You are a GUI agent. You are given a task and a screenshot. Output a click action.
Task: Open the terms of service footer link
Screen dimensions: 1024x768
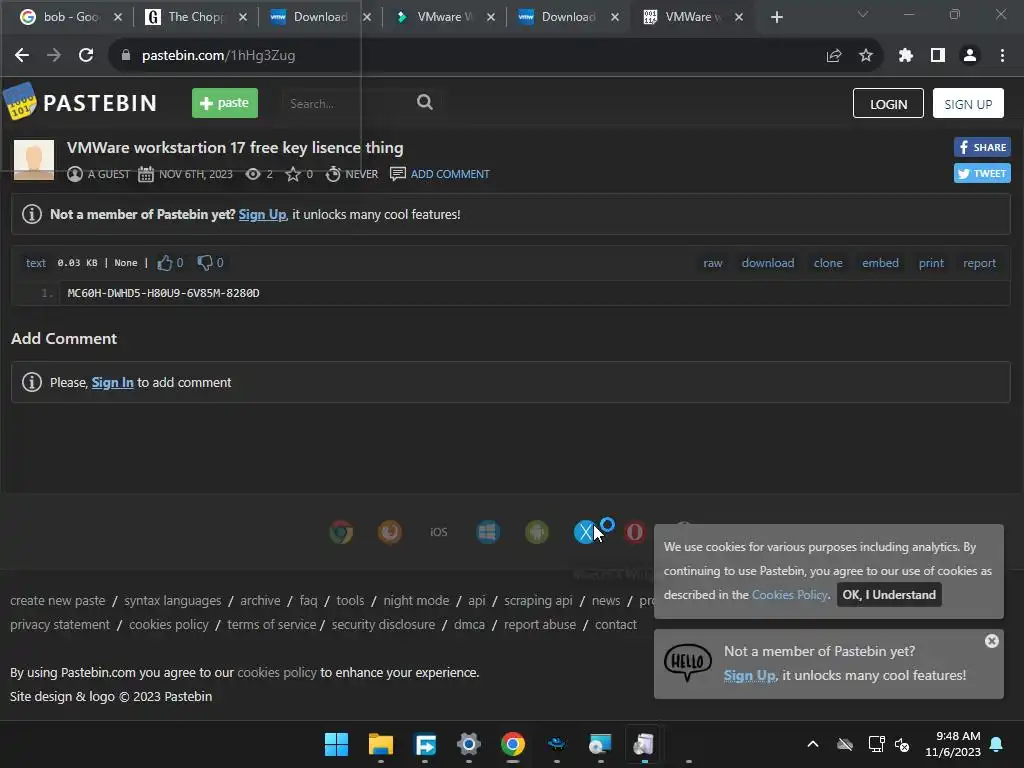pyautogui.click(x=272, y=625)
